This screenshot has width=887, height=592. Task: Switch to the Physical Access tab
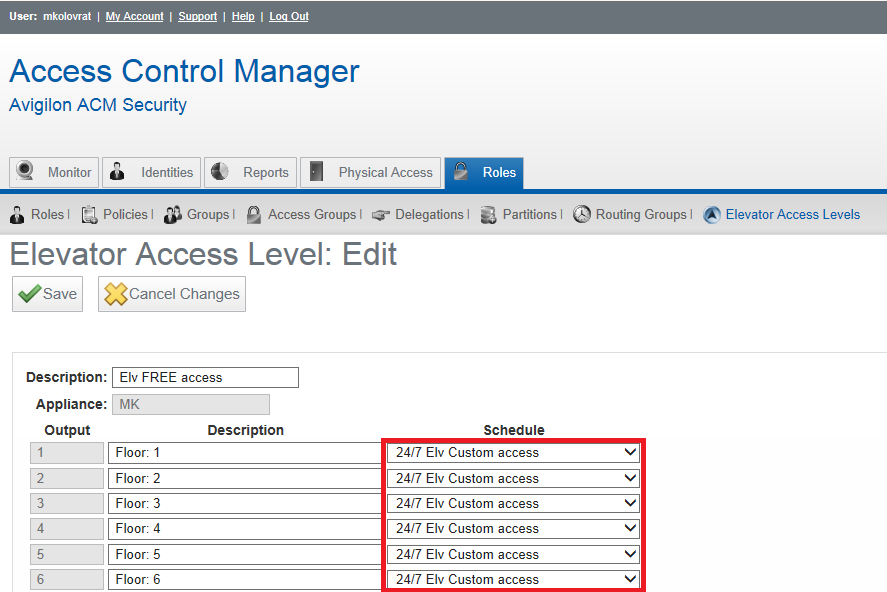click(x=370, y=172)
